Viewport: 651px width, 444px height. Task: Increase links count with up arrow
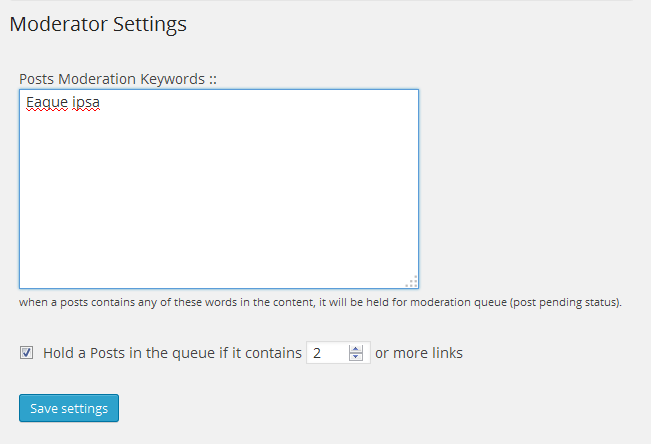tap(356, 349)
